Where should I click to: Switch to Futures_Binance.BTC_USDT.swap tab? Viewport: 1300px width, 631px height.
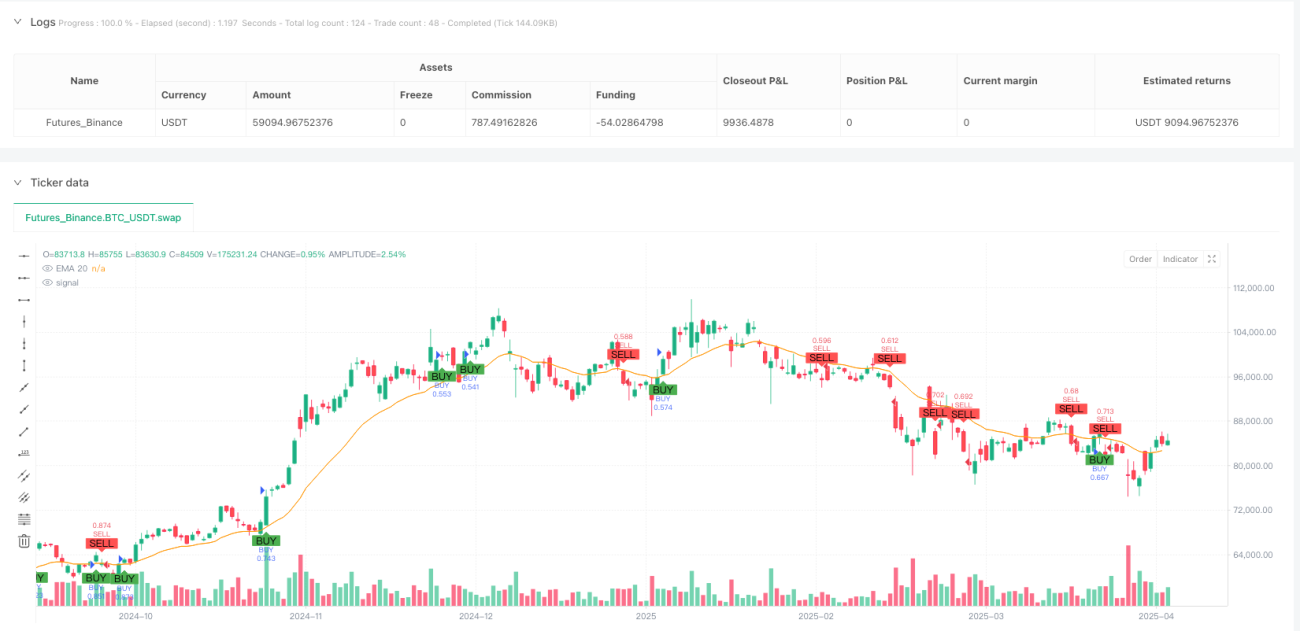click(104, 218)
